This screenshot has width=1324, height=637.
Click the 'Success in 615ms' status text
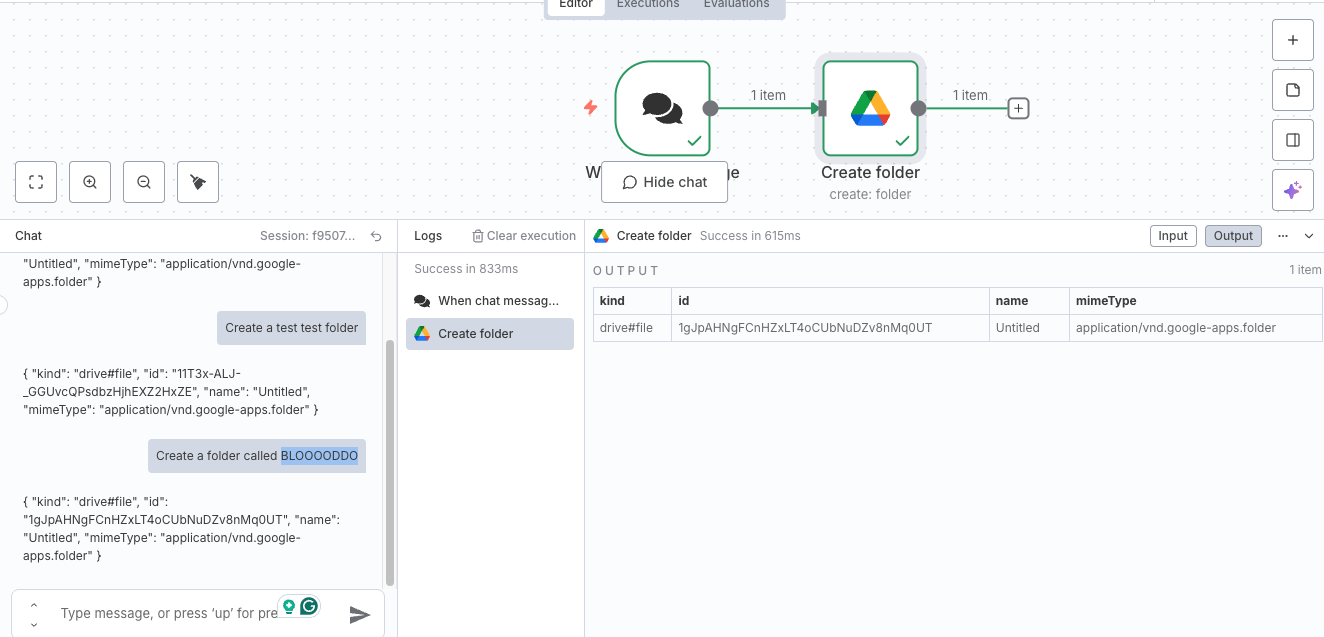(750, 236)
